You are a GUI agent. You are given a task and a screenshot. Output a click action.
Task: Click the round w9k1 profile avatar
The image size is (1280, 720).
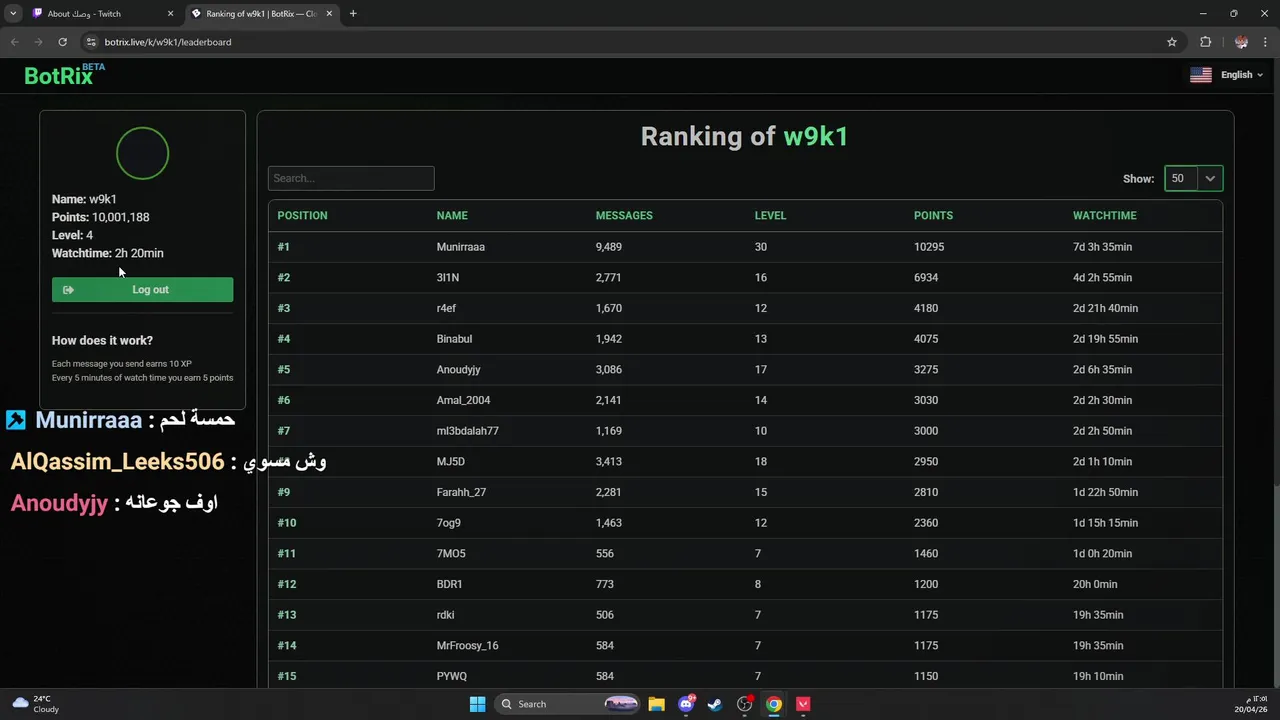coord(142,153)
